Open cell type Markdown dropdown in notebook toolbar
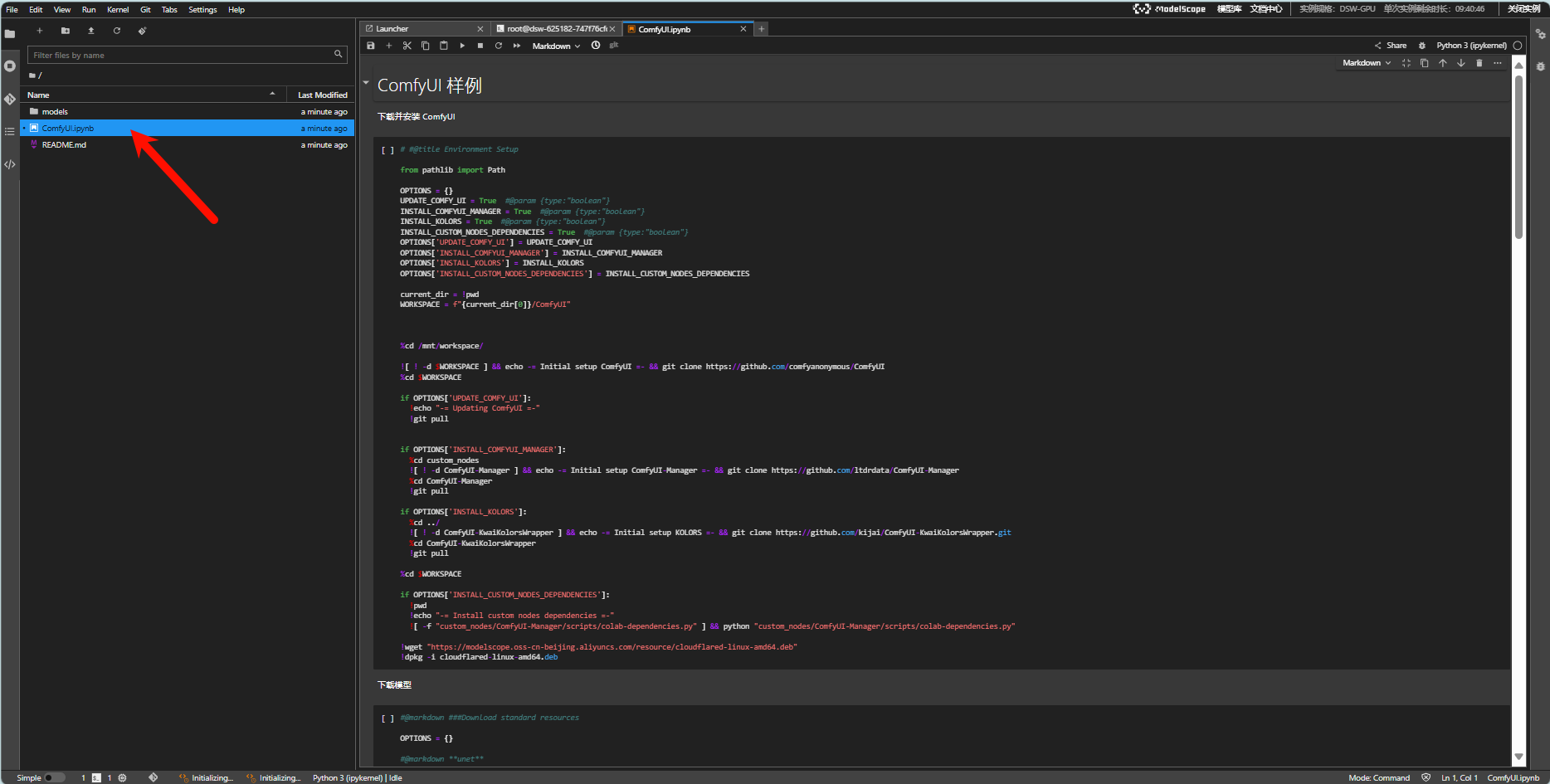This screenshot has height=784, width=1550. [556, 46]
